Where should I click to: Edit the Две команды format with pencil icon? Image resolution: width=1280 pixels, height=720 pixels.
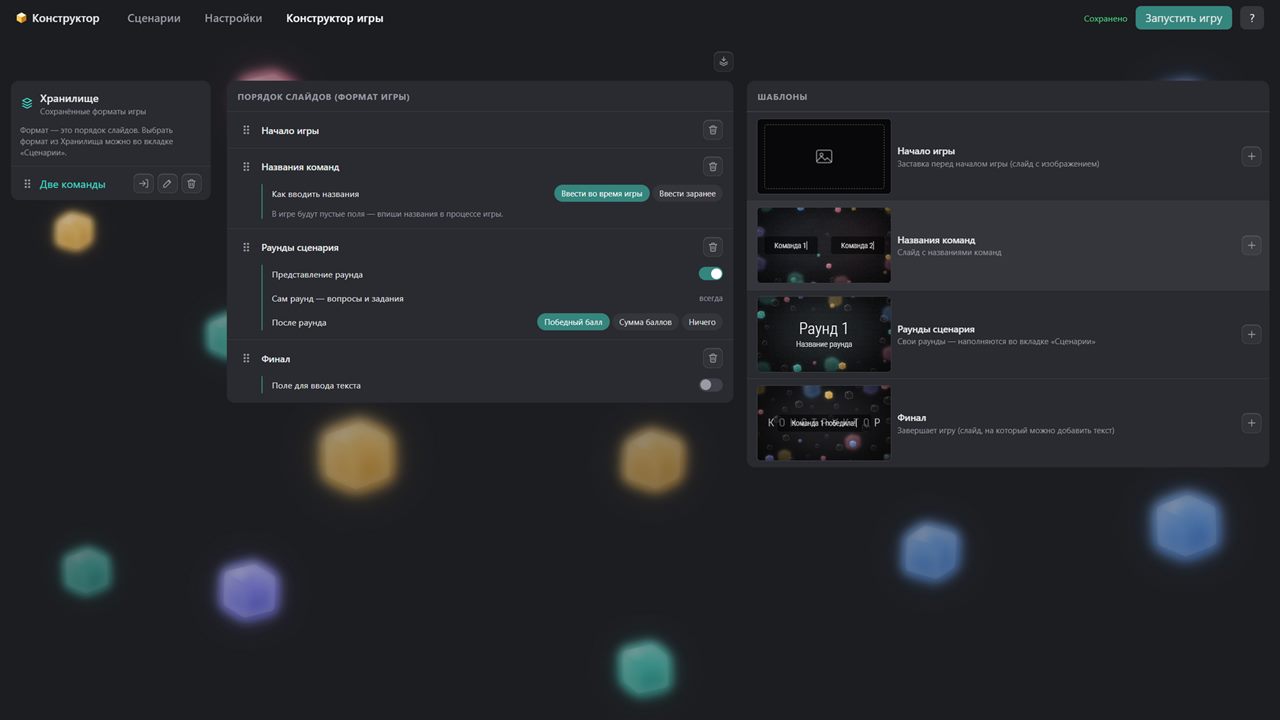[167, 184]
